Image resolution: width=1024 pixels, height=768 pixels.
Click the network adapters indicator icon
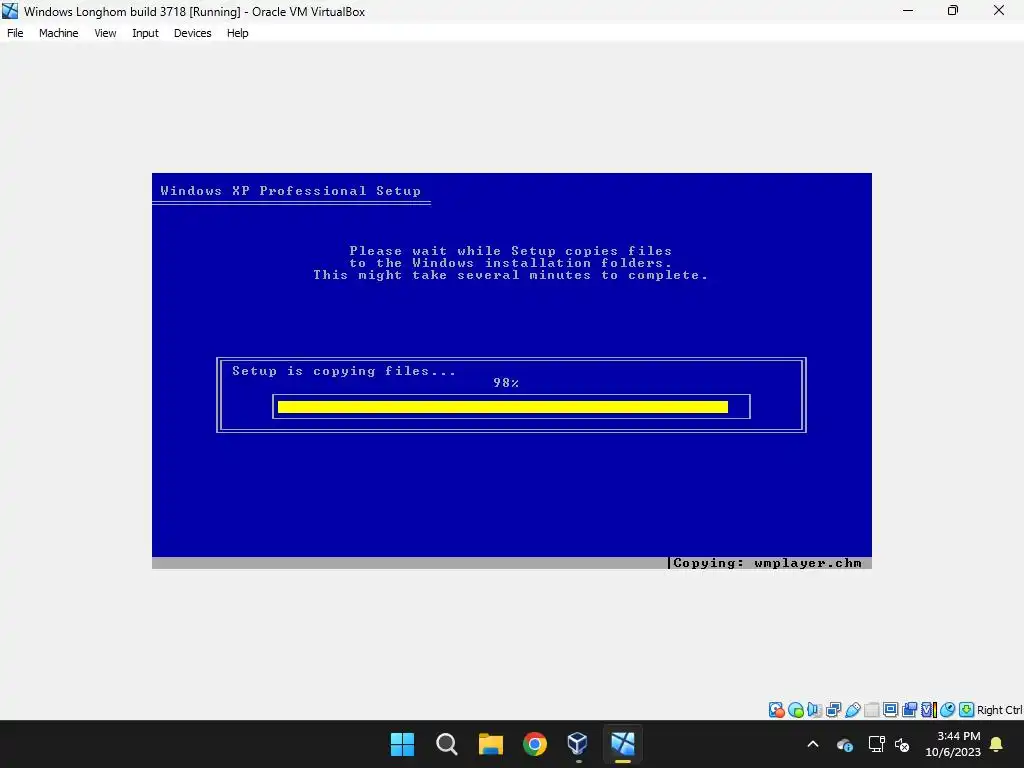pyautogui.click(x=833, y=710)
